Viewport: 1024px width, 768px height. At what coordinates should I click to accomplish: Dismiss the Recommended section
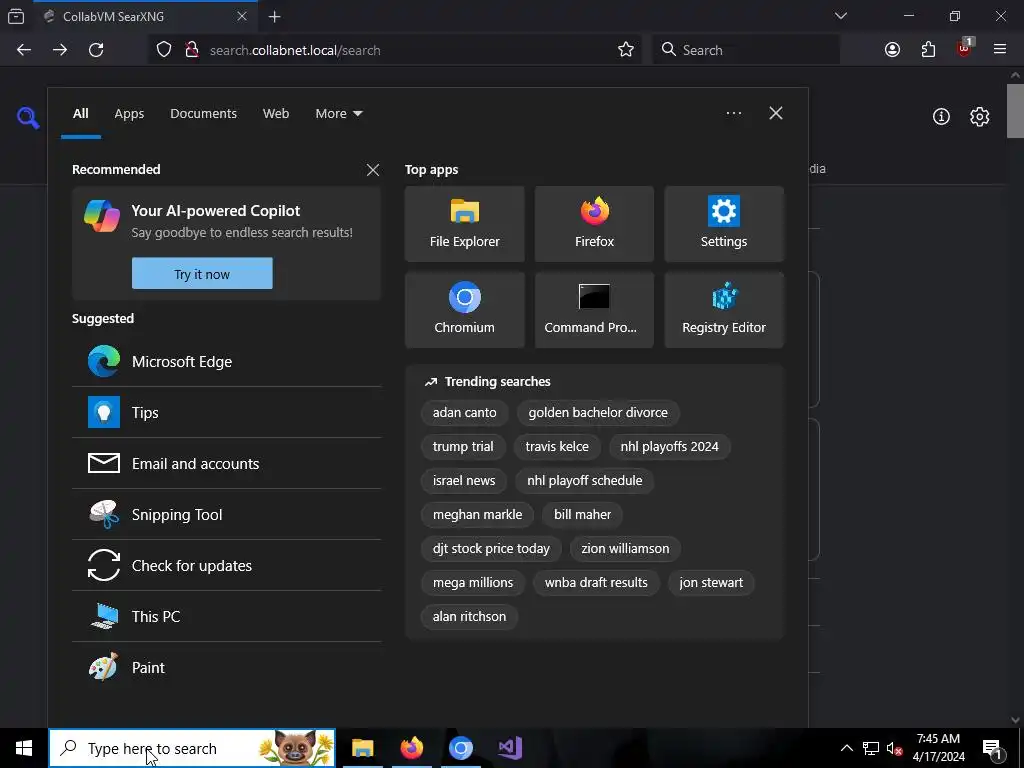(373, 170)
